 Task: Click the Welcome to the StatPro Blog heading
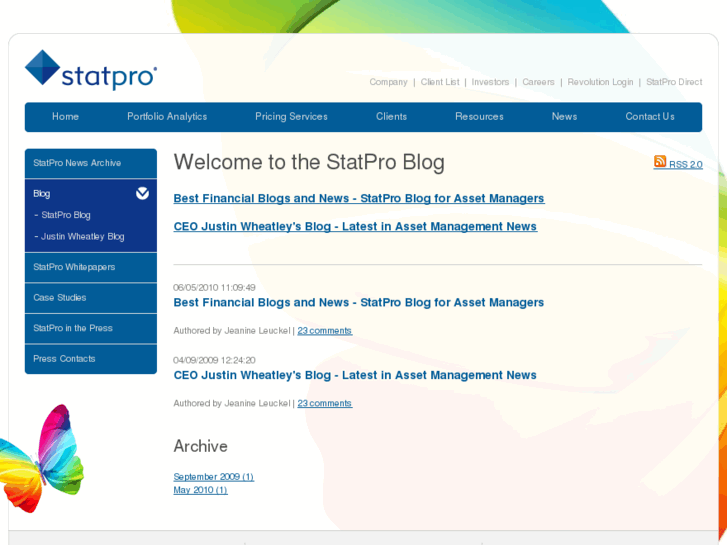309,163
